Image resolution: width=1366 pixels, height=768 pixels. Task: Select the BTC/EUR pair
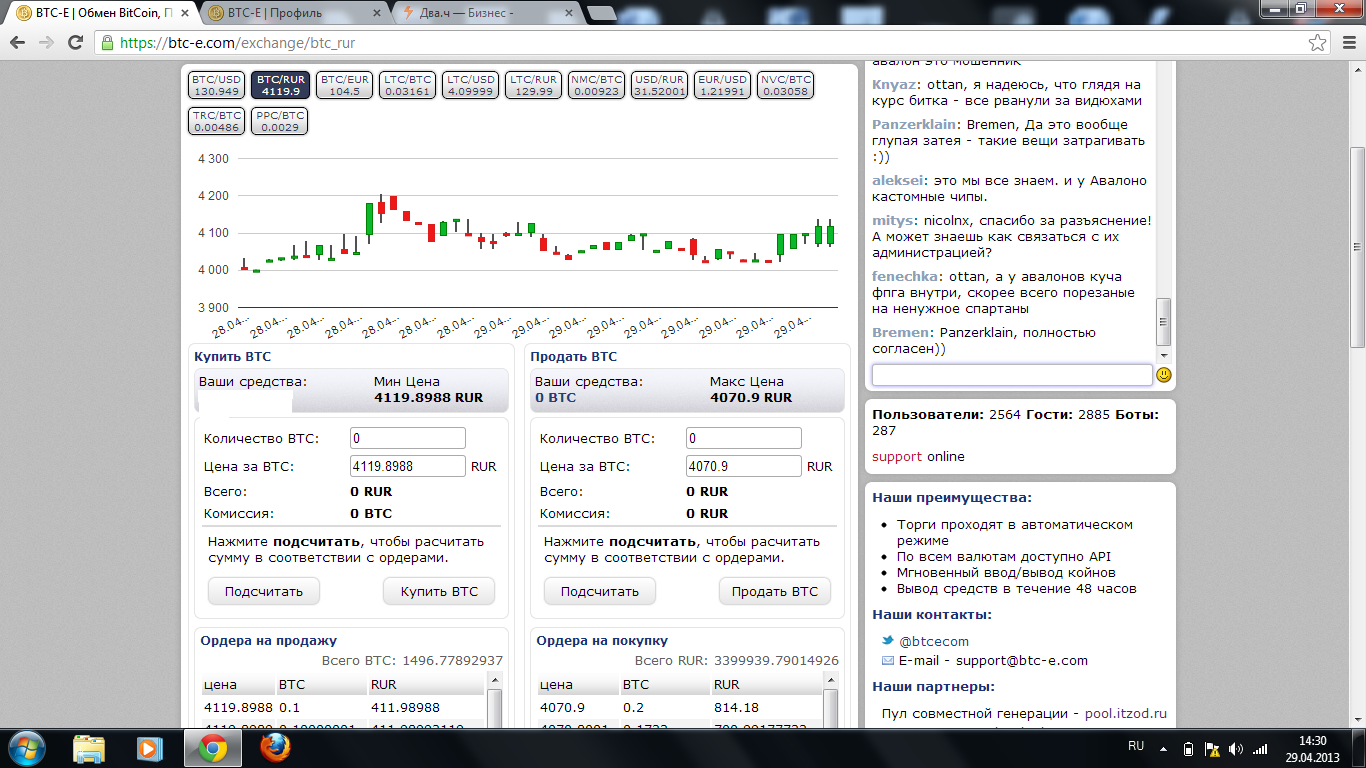[x=345, y=85]
